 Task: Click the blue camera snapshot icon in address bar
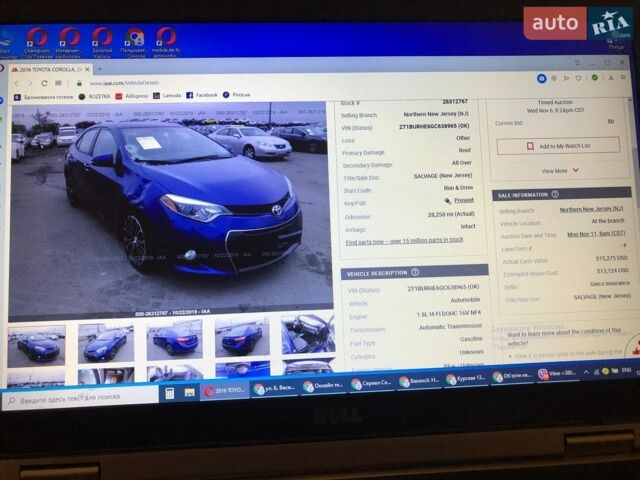point(542,78)
